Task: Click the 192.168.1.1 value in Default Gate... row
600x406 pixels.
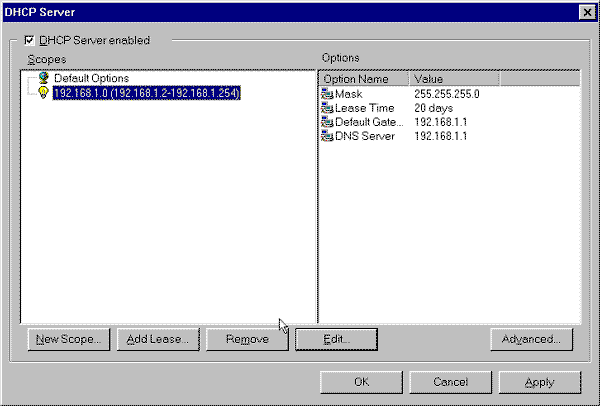Action: 440,122
